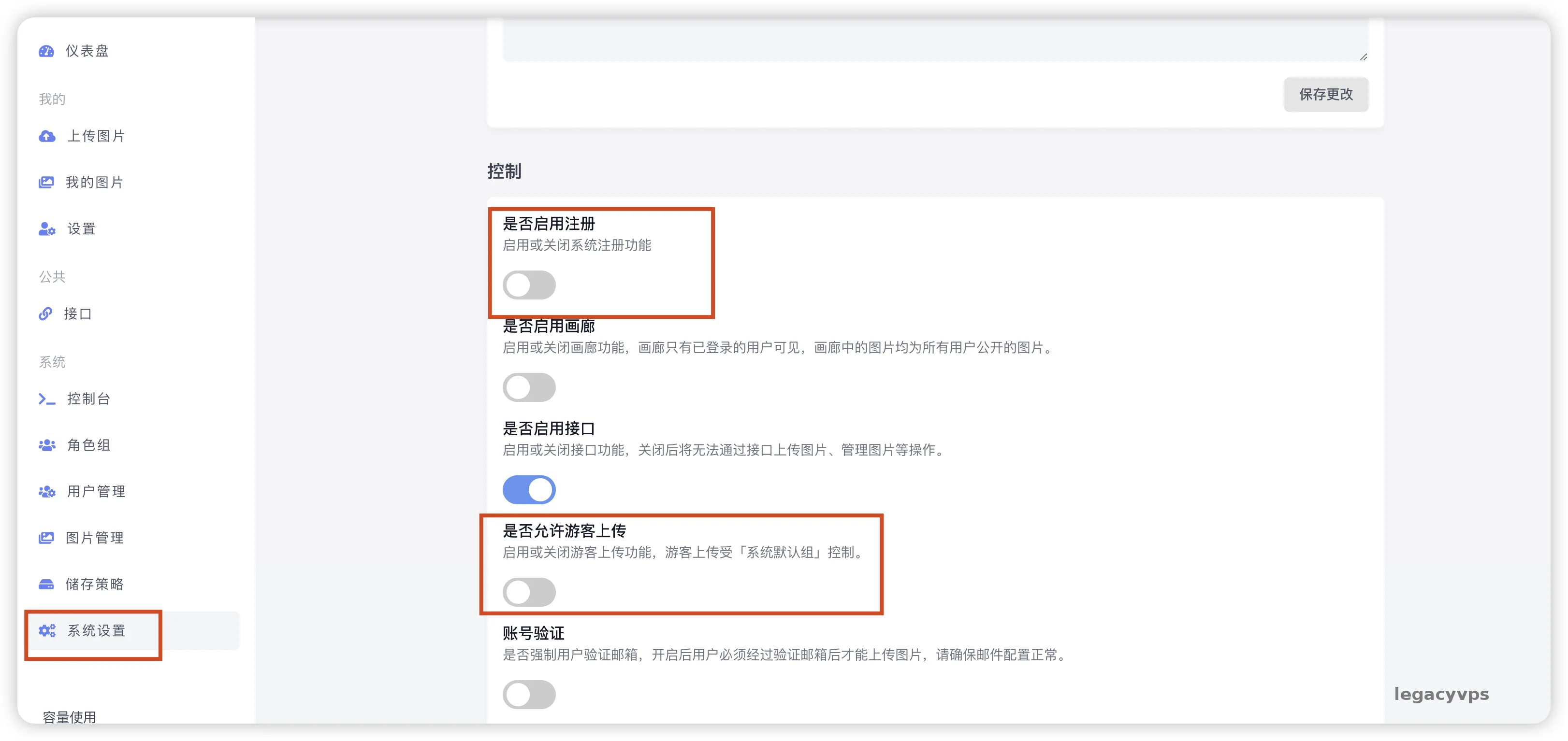The width and height of the screenshot is (1568, 741).
Task: Click the system settings gears icon
Action: (x=47, y=631)
